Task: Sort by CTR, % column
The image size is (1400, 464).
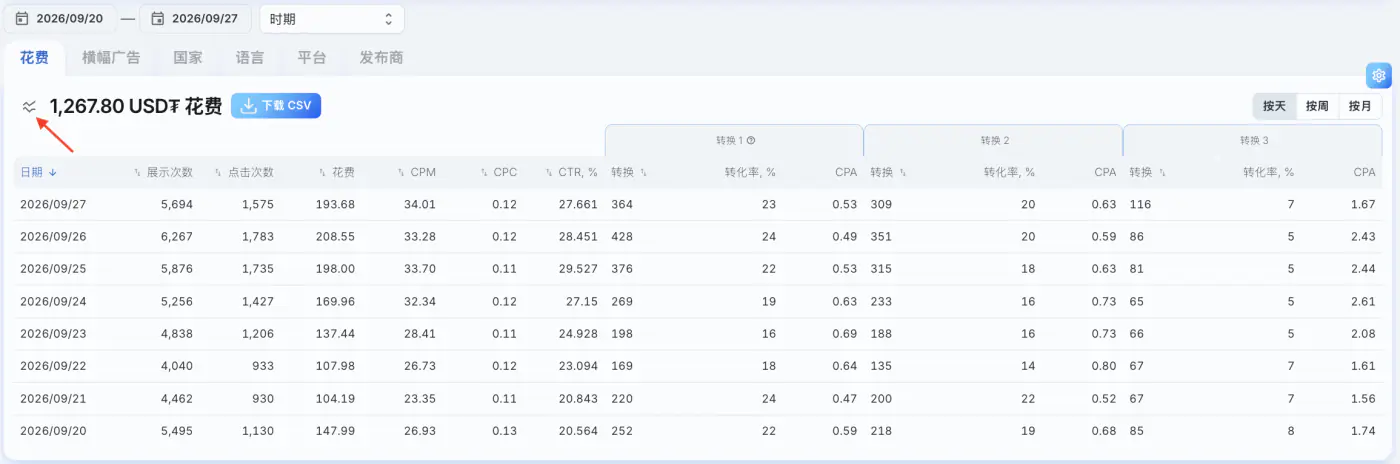Action: 571,172
